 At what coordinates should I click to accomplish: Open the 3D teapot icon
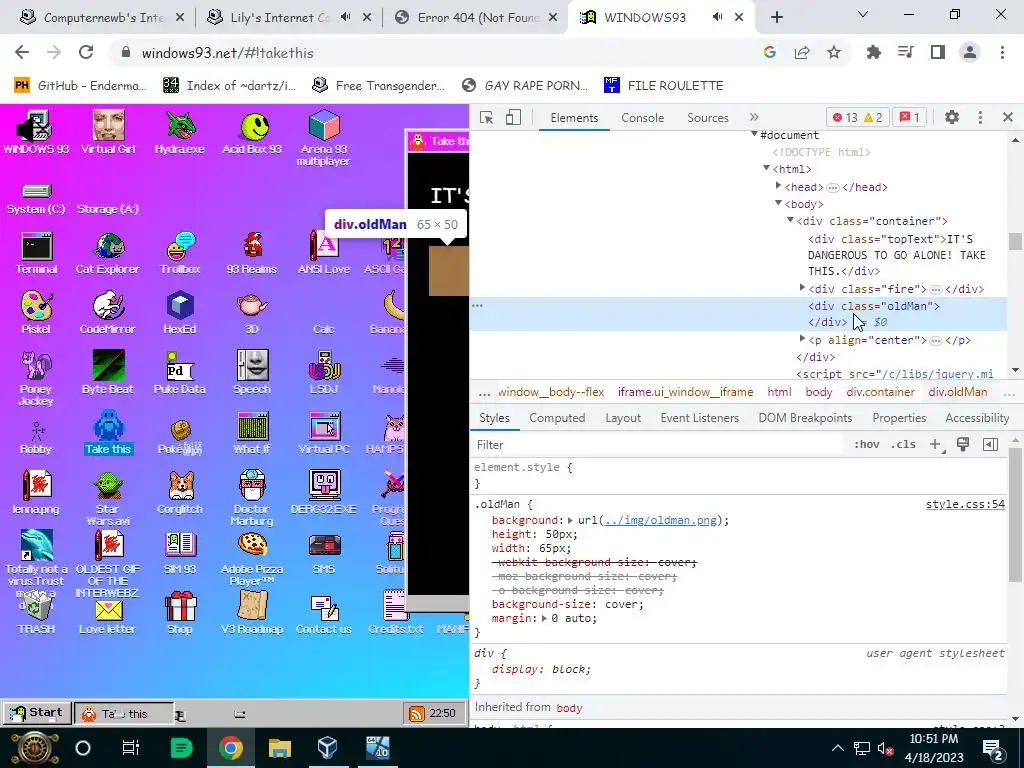[x=252, y=313]
